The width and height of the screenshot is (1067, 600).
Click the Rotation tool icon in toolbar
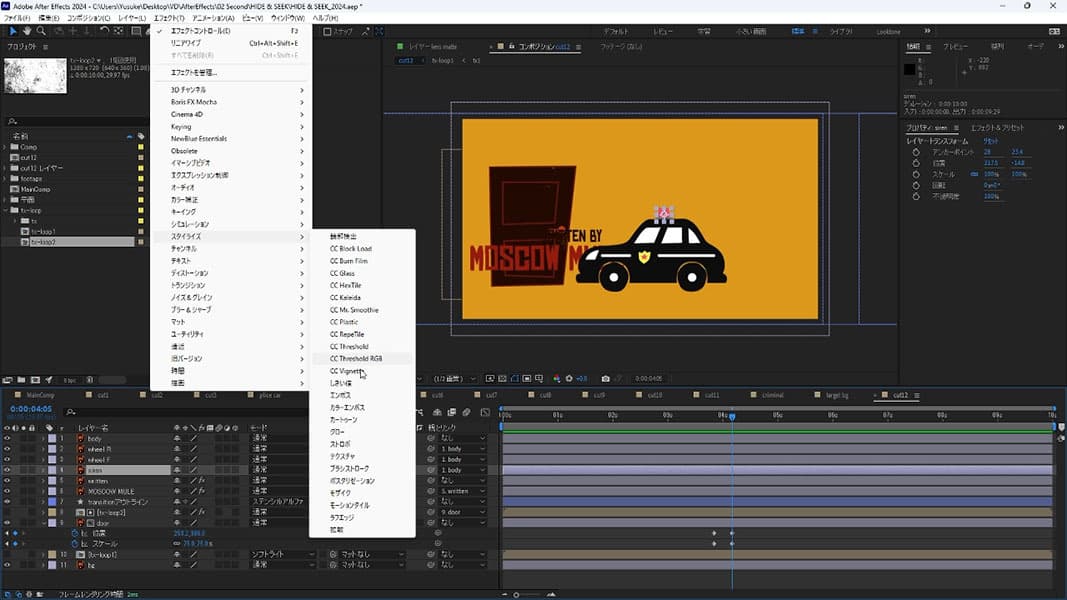point(105,31)
